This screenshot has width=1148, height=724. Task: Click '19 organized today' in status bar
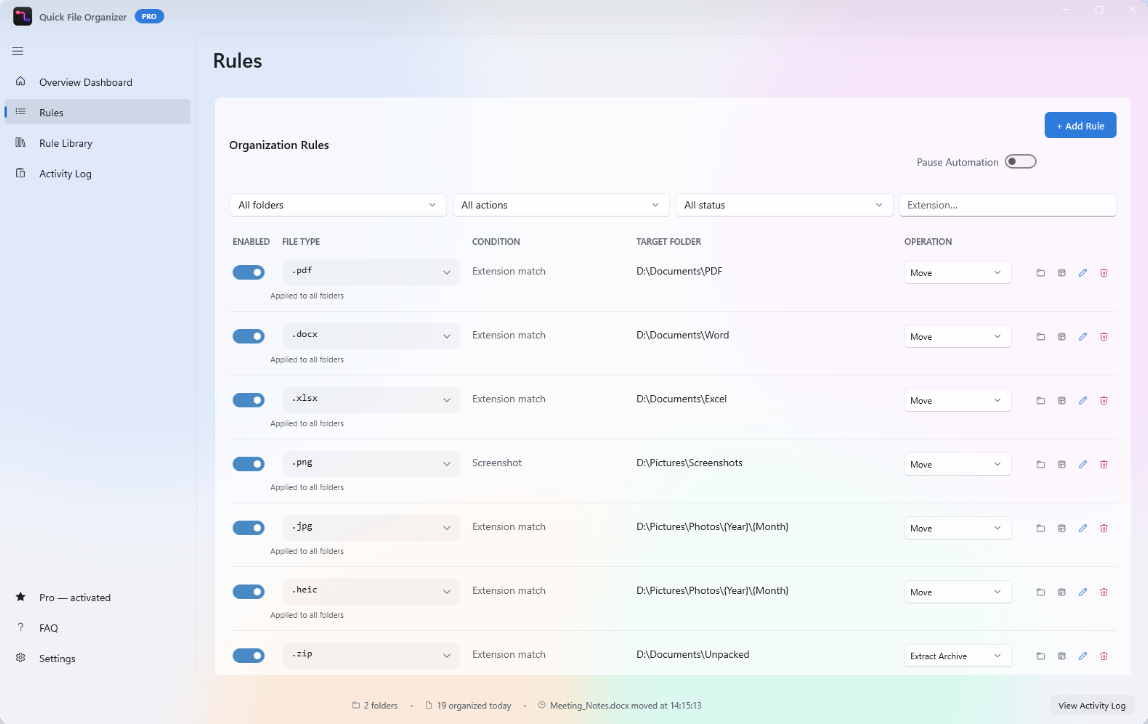point(468,706)
